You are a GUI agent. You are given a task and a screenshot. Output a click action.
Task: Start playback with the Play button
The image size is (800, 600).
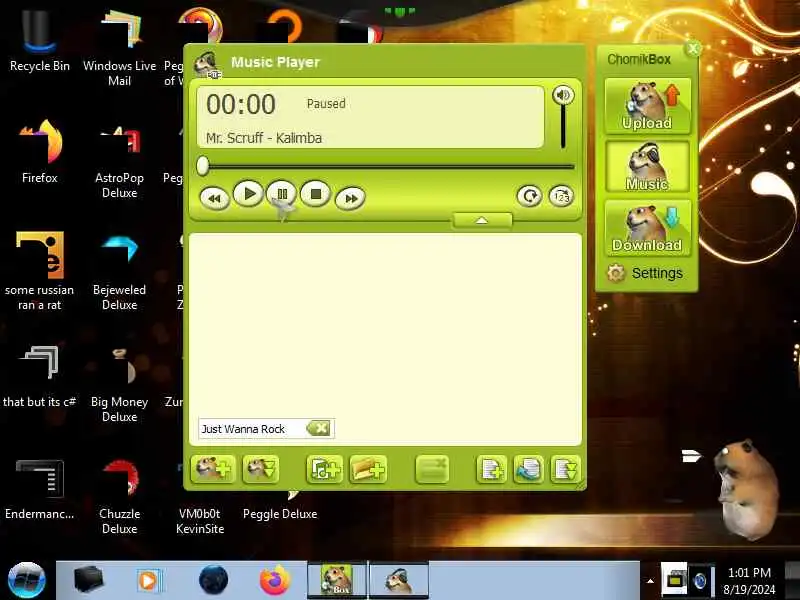[248, 194]
